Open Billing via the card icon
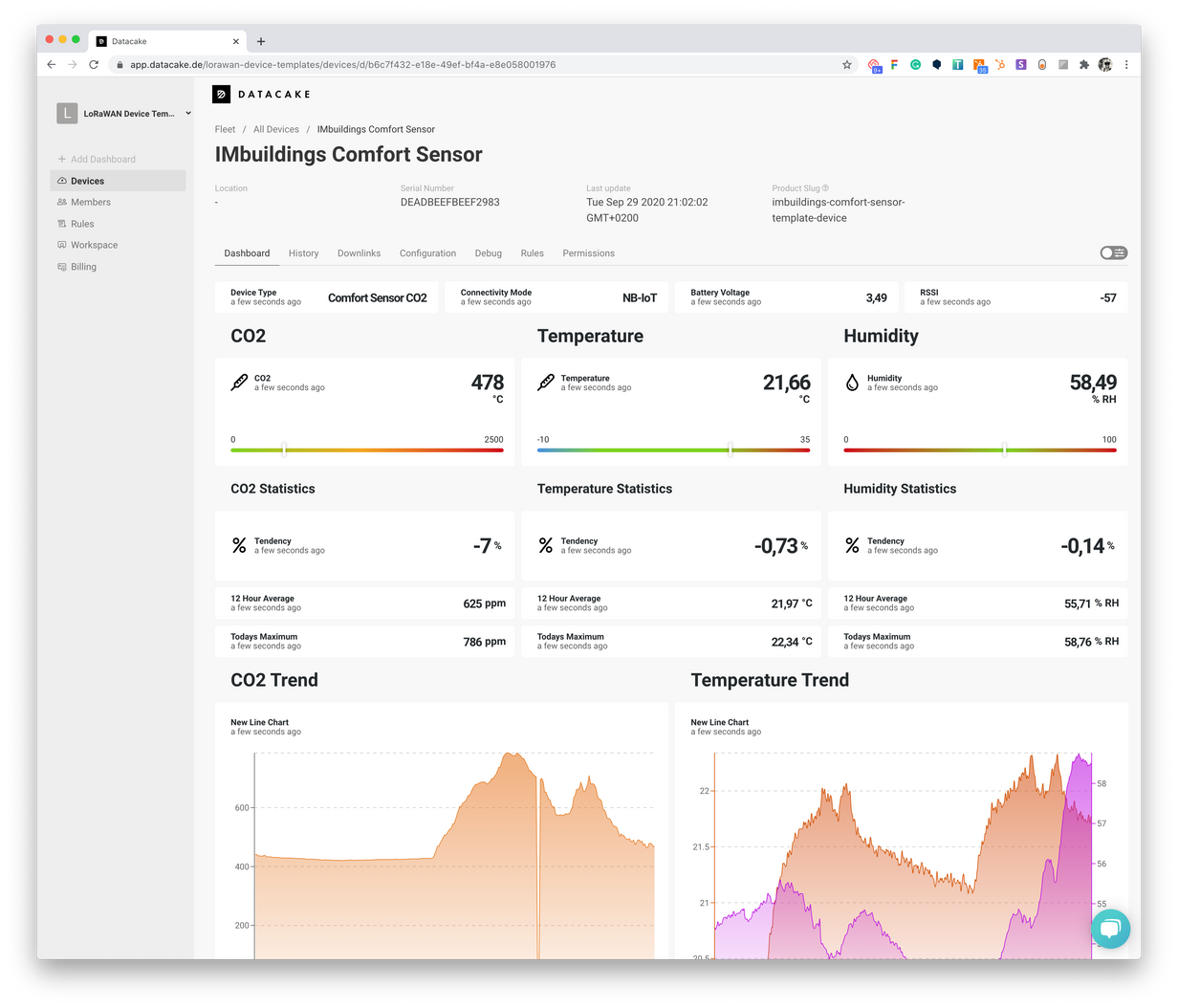1178x1008 pixels. (60, 266)
